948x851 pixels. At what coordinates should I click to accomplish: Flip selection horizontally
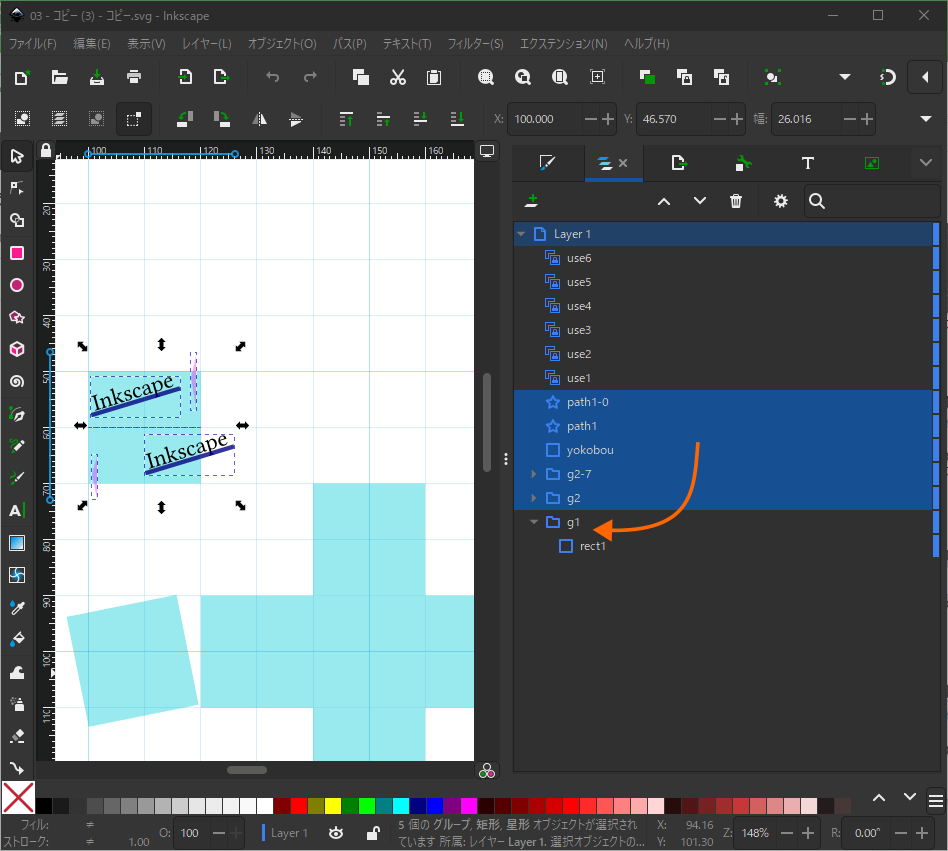coord(259,119)
